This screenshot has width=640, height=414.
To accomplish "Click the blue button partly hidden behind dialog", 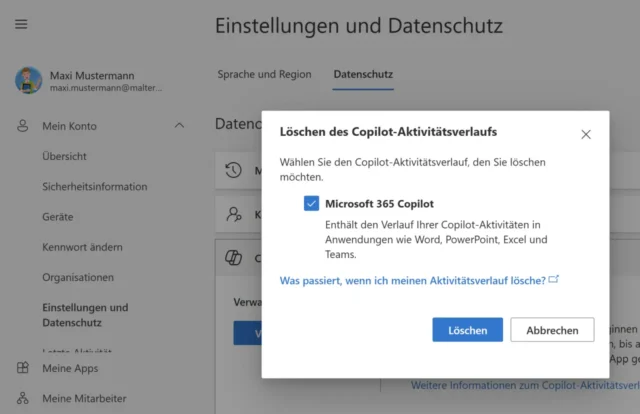I will [248, 333].
